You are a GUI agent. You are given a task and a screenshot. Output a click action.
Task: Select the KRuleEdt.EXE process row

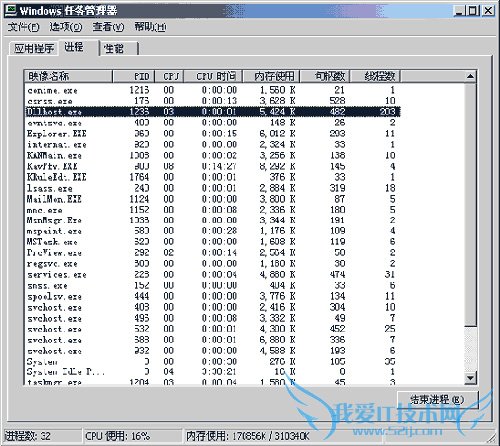click(213, 177)
